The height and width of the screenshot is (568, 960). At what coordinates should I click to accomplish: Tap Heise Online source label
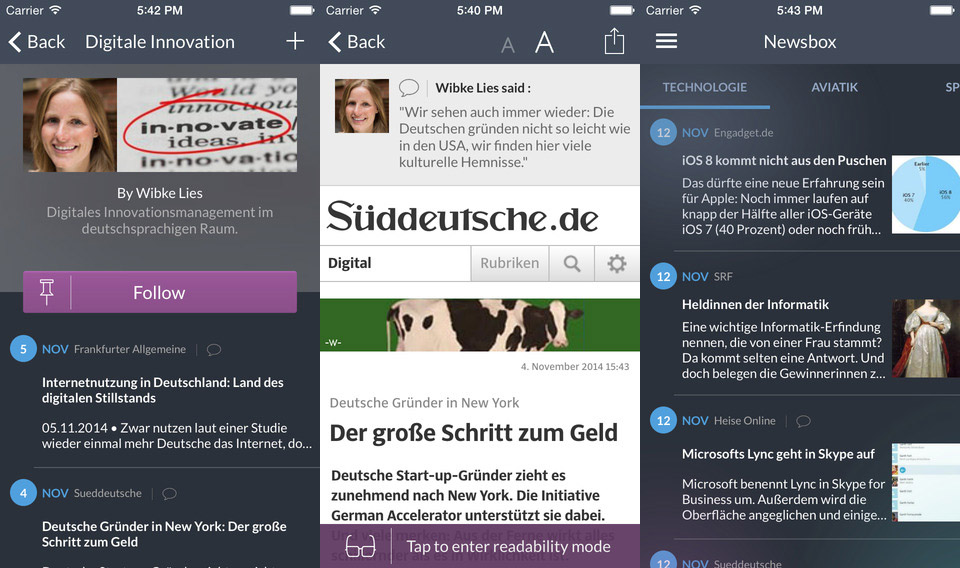[x=744, y=420]
